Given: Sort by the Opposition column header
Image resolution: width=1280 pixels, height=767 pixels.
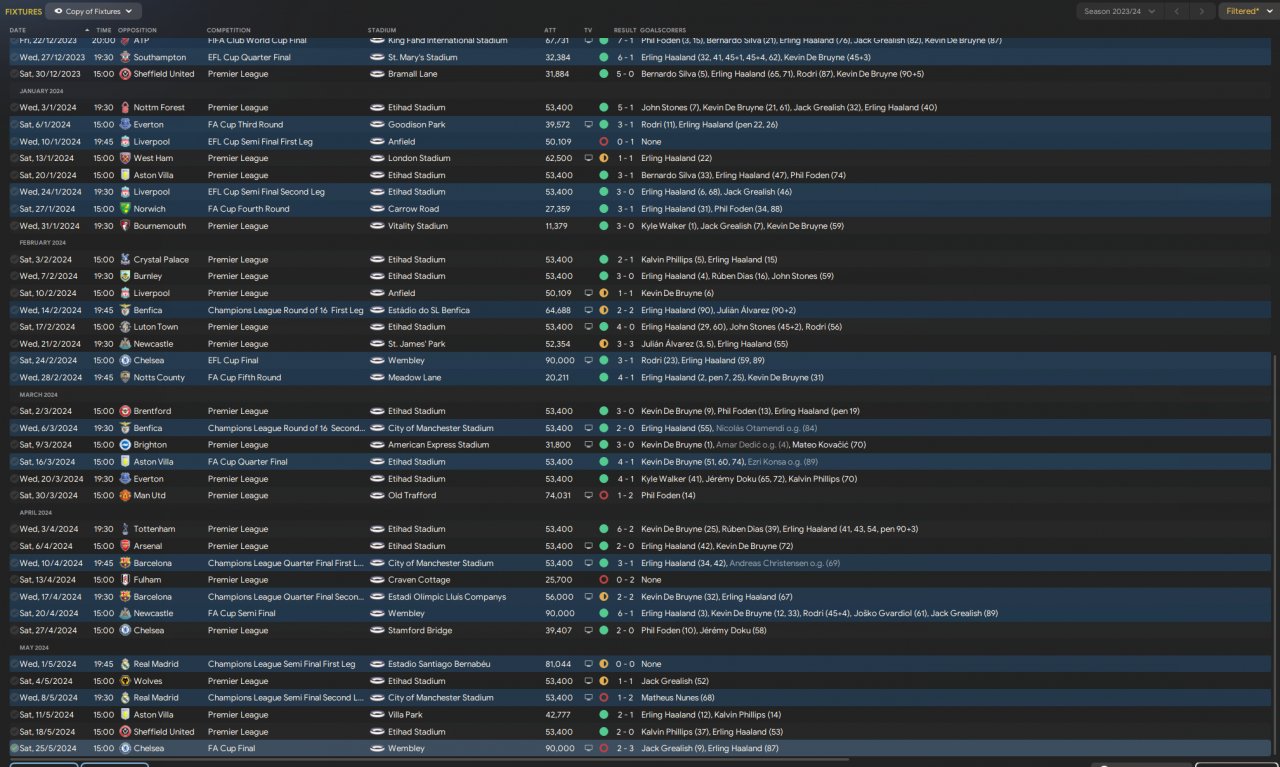Looking at the screenshot, I should pyautogui.click(x=137, y=31).
